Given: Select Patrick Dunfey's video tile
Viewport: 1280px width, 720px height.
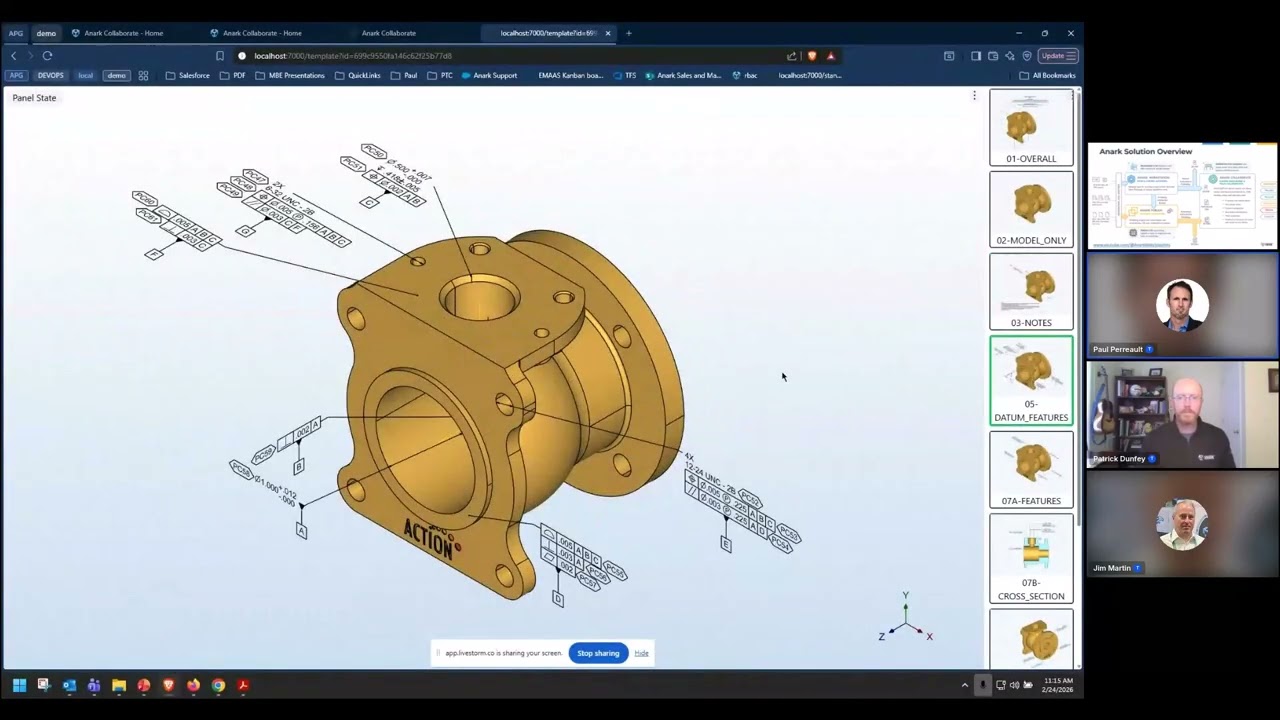Looking at the screenshot, I should click(x=1182, y=415).
